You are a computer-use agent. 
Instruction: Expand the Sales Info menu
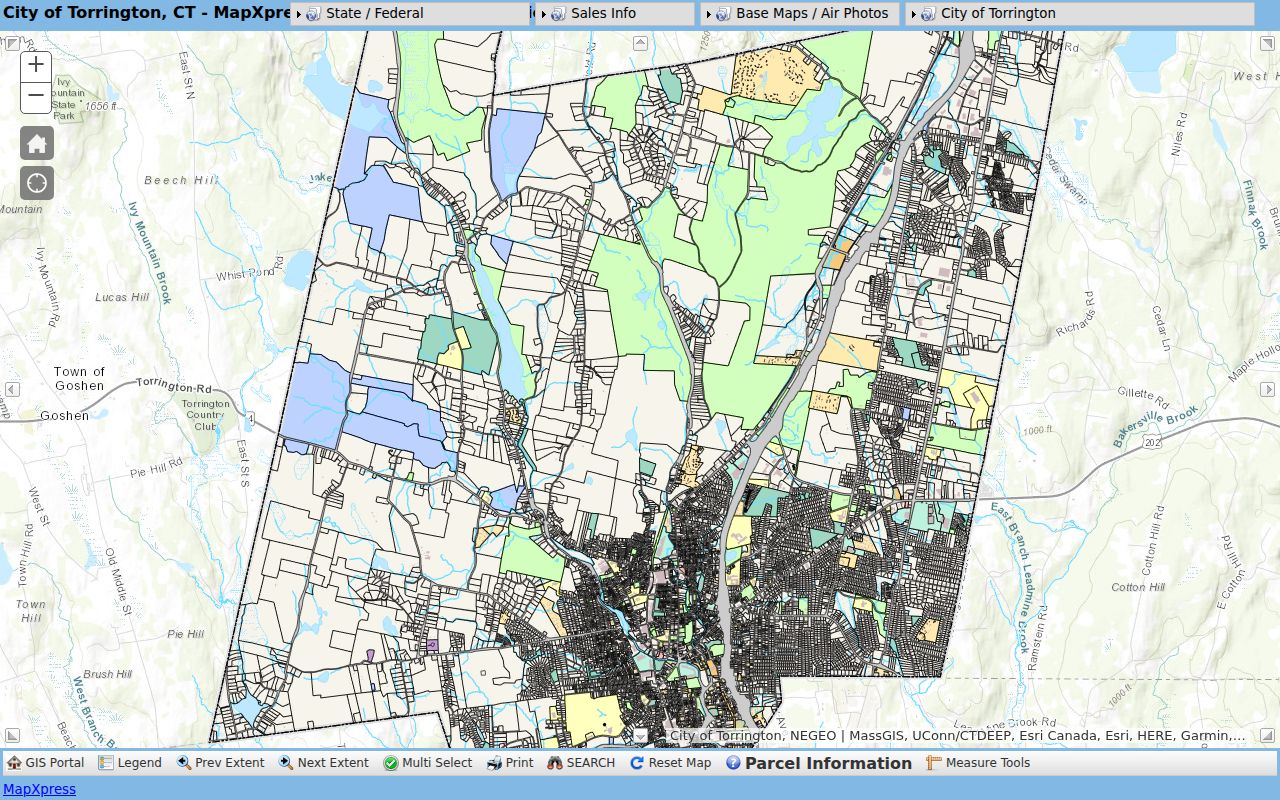615,14
